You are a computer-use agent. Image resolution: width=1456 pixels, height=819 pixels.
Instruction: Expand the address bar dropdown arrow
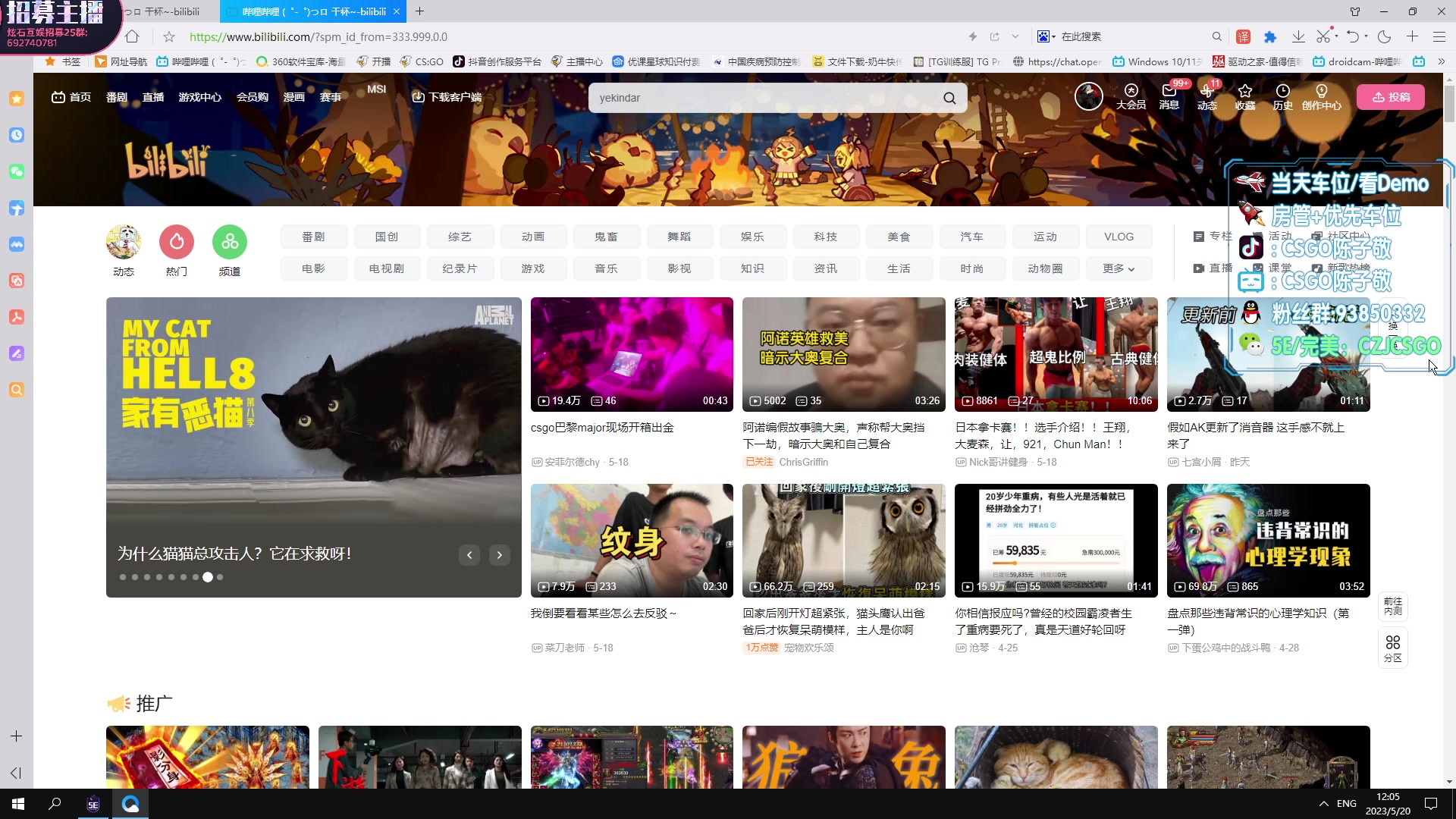1016,36
